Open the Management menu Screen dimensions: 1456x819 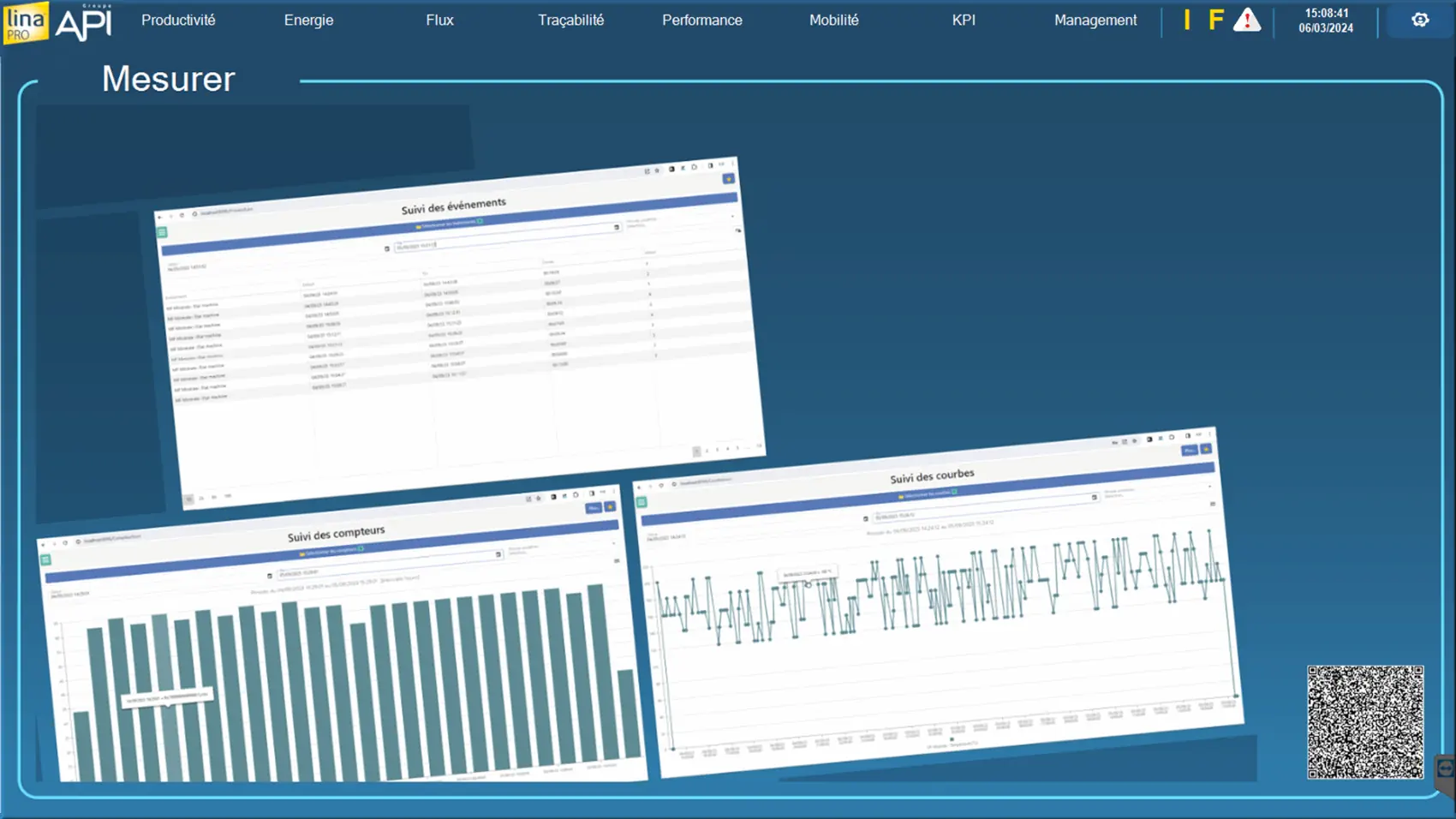[1095, 20]
